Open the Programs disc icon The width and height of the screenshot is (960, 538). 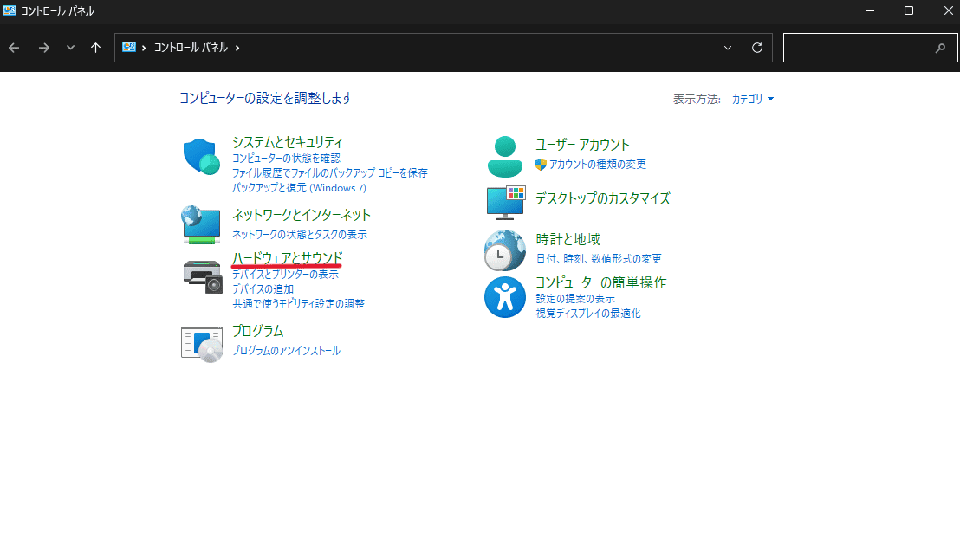click(x=202, y=345)
